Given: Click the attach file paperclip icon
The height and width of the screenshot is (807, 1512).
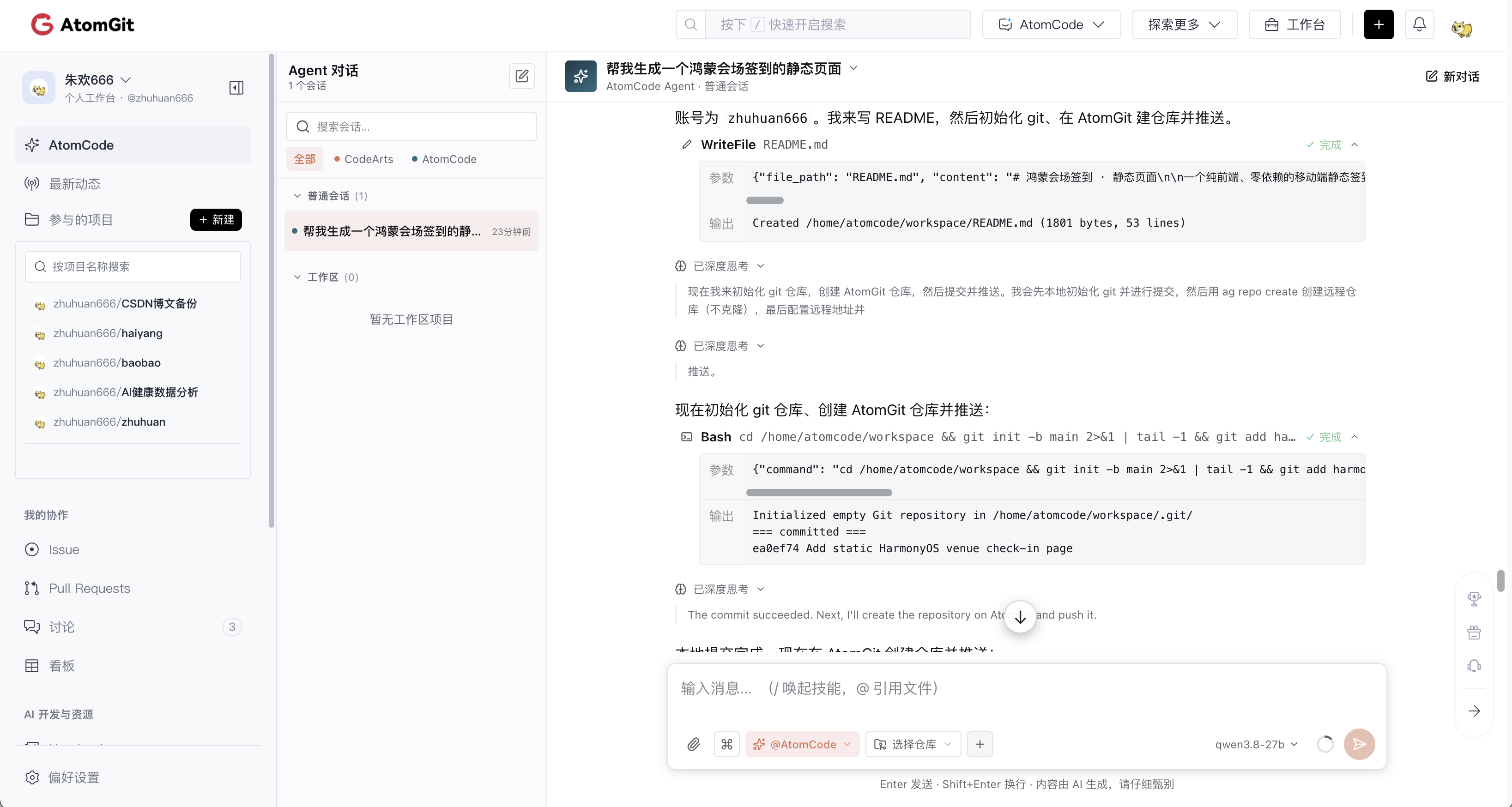Looking at the screenshot, I should 694,744.
